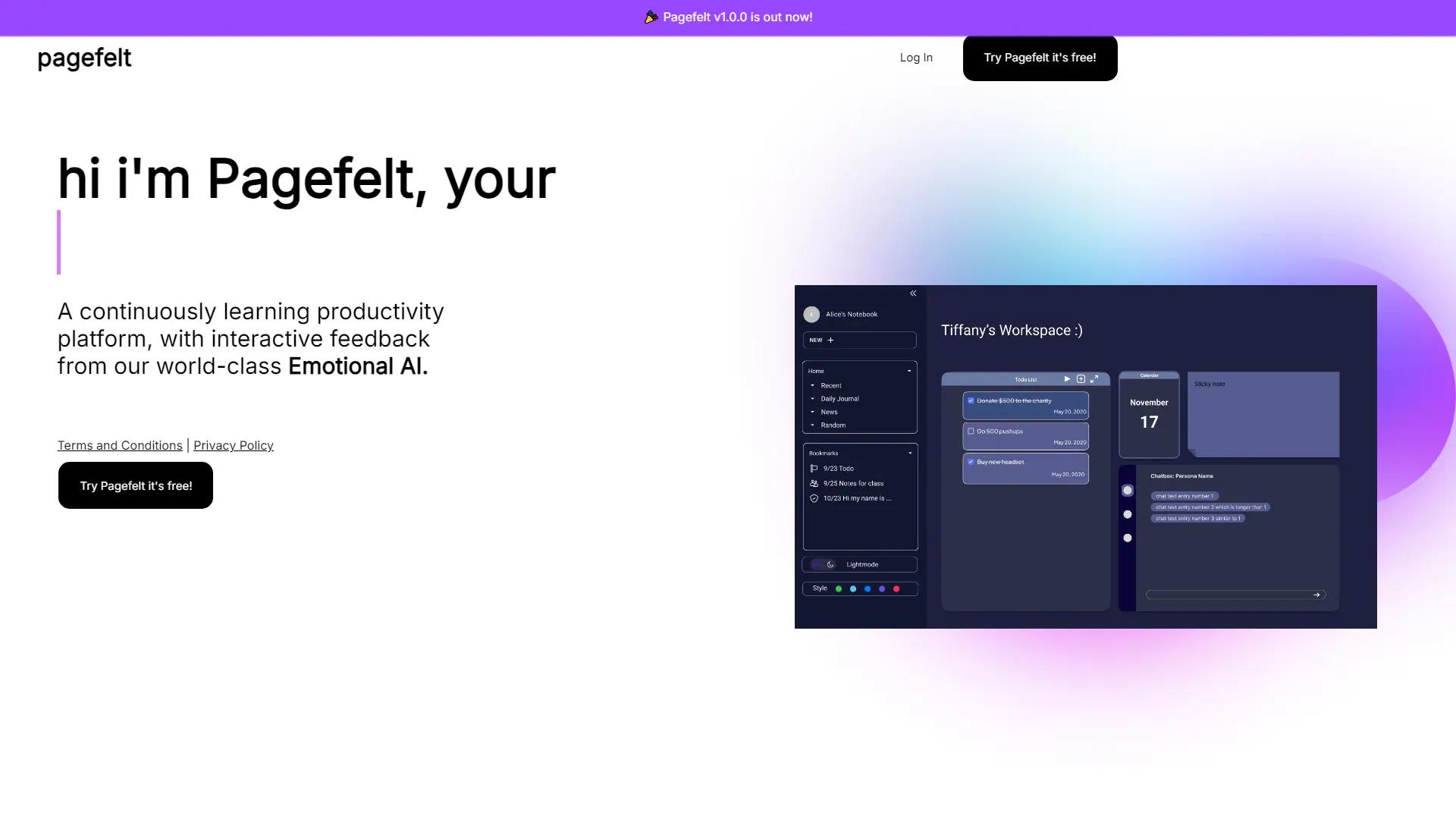Expand the Daily Journal item
Screen dimensions: 1456x819
(812, 399)
